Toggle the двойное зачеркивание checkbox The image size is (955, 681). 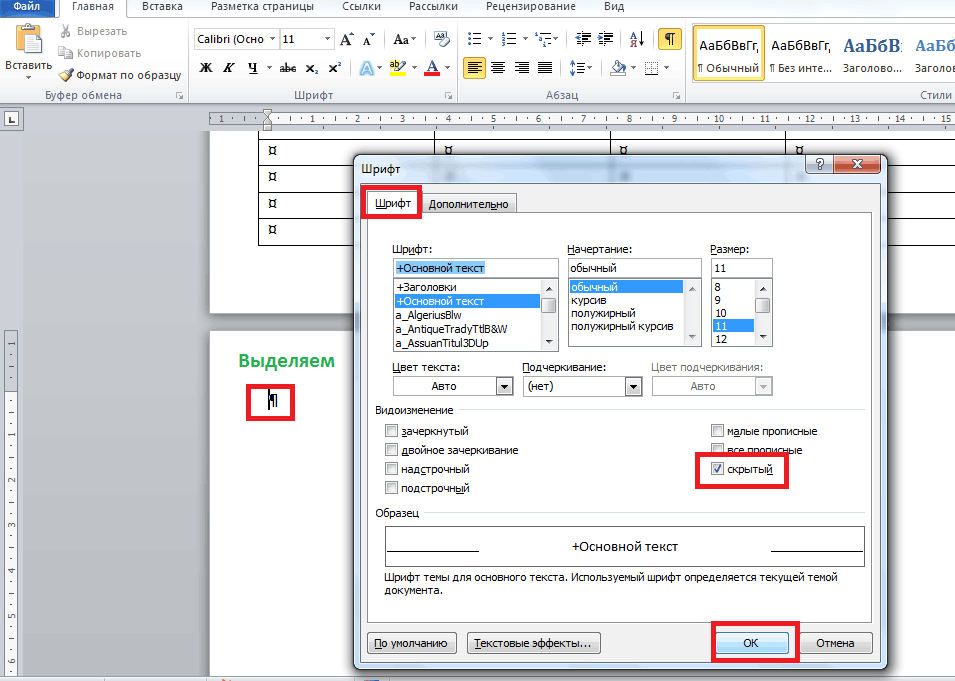(x=391, y=450)
